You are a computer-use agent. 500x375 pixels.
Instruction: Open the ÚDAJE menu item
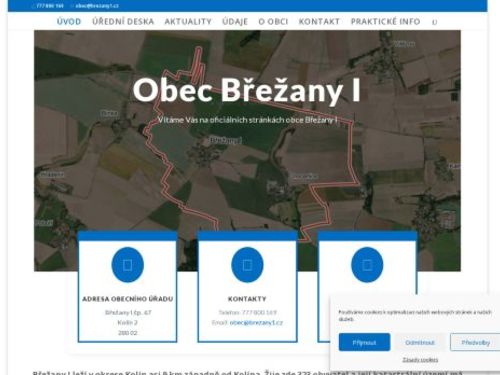click(235, 22)
